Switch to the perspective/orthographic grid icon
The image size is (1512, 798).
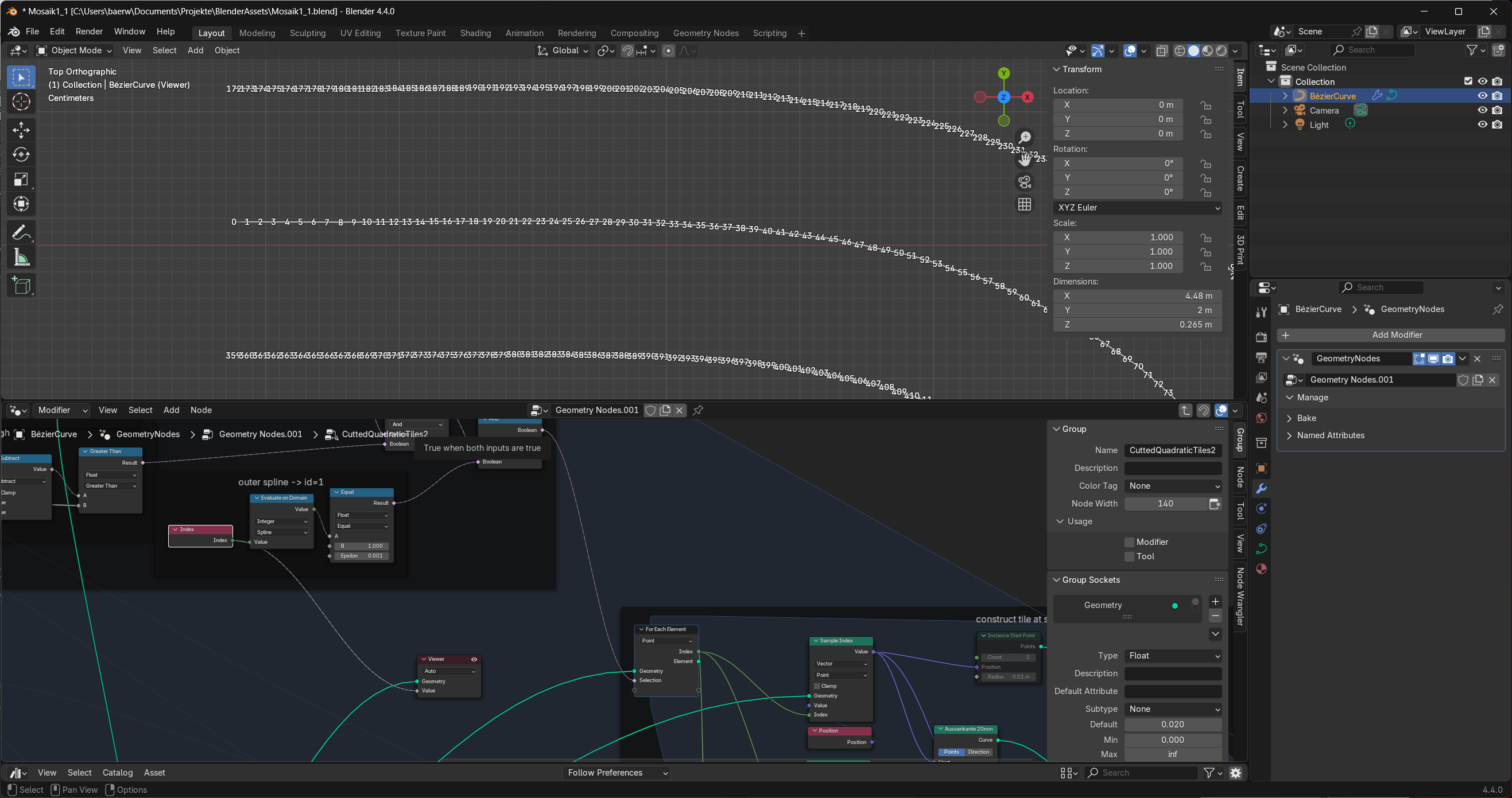click(1024, 204)
